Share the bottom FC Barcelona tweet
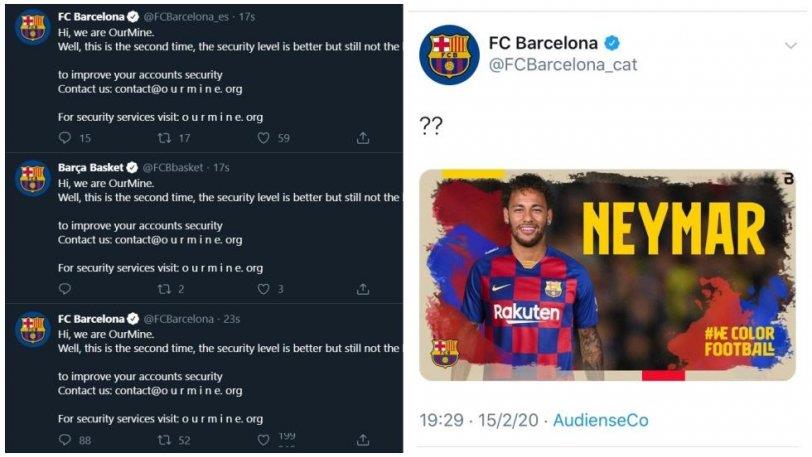Image resolution: width=812 pixels, height=457 pixels. [362, 440]
